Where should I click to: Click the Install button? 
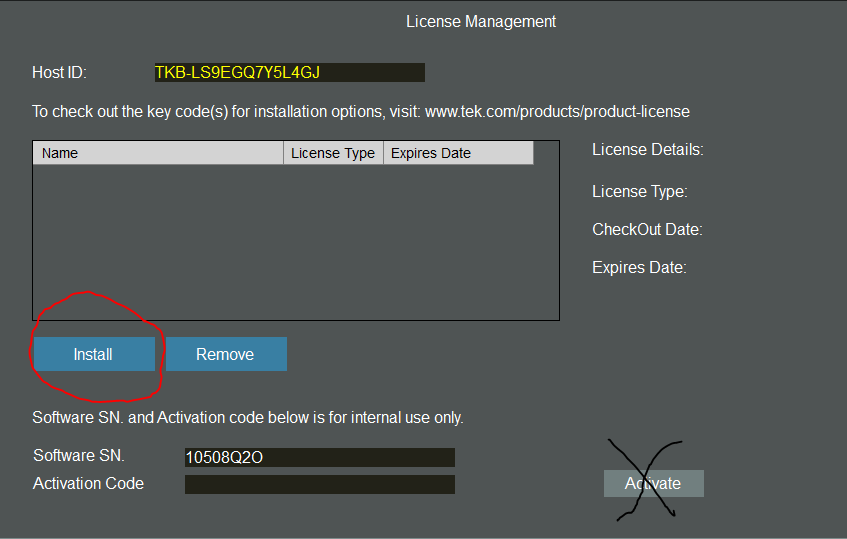(94, 354)
